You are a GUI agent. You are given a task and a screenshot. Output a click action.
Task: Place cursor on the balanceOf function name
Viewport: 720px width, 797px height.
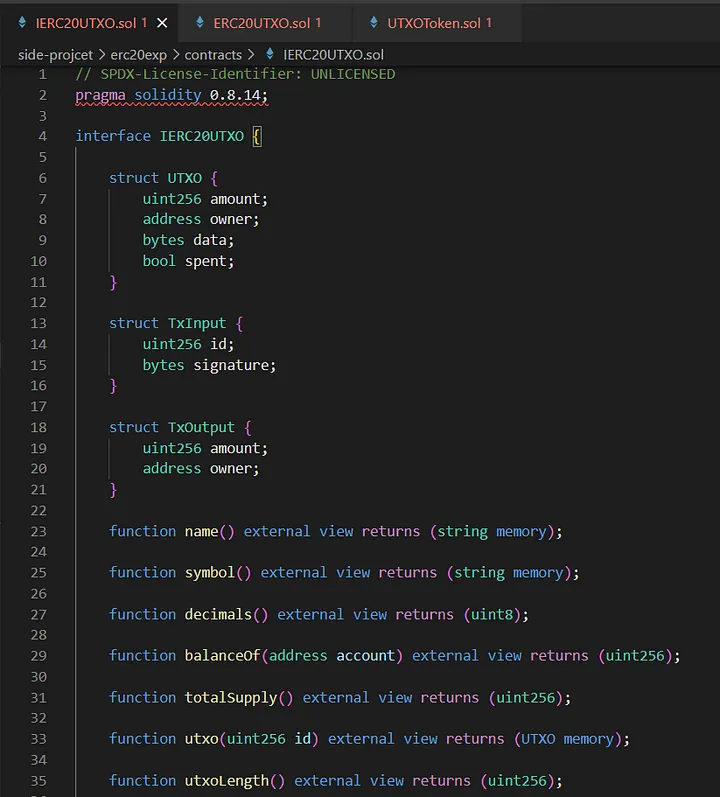point(220,655)
